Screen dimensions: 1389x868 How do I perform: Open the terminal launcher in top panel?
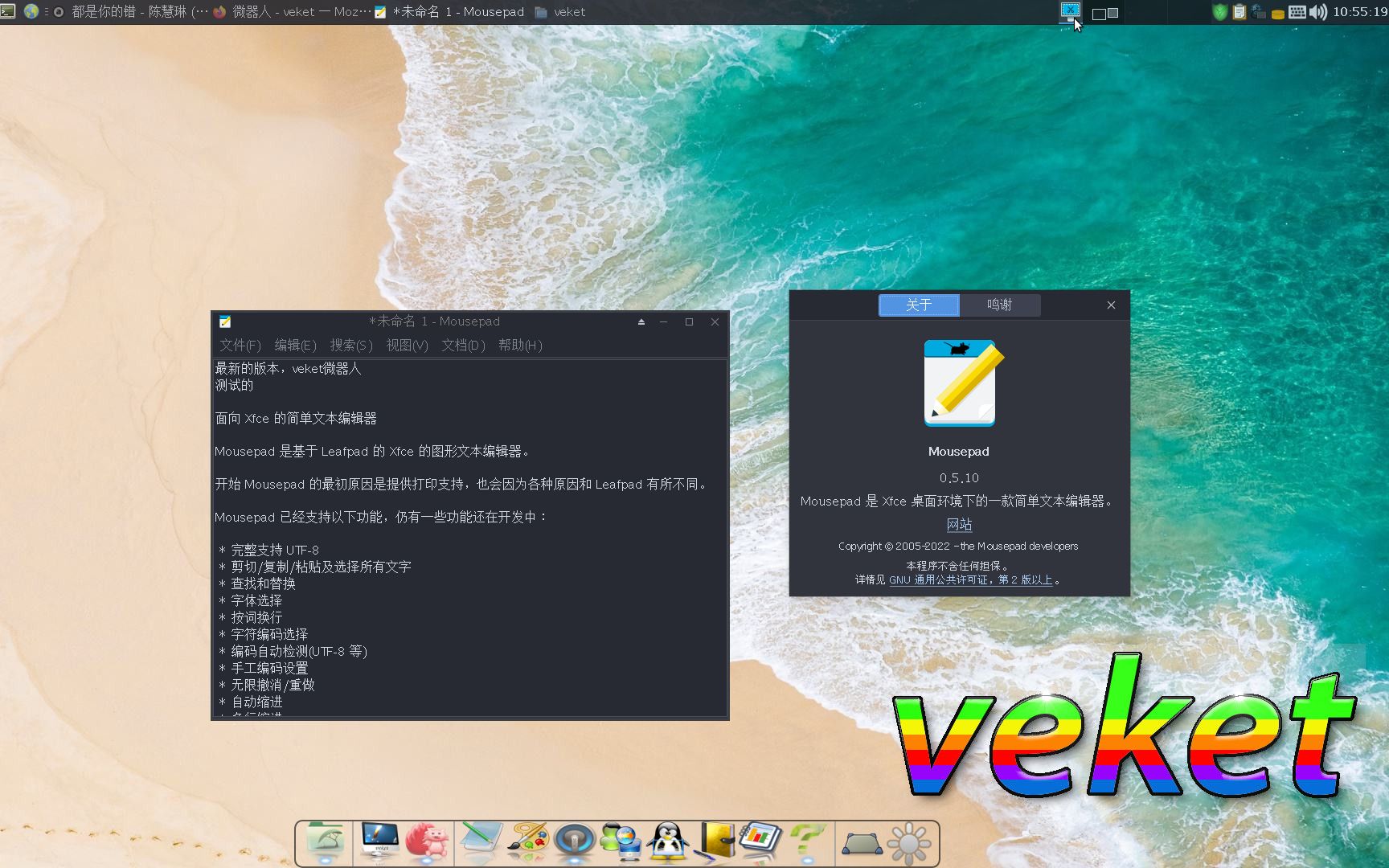coord(8,11)
